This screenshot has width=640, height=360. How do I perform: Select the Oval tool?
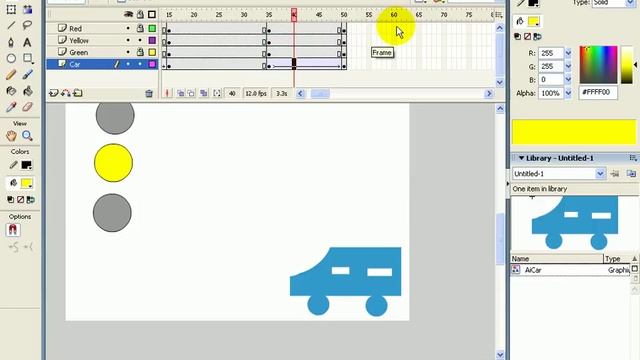coord(11,58)
